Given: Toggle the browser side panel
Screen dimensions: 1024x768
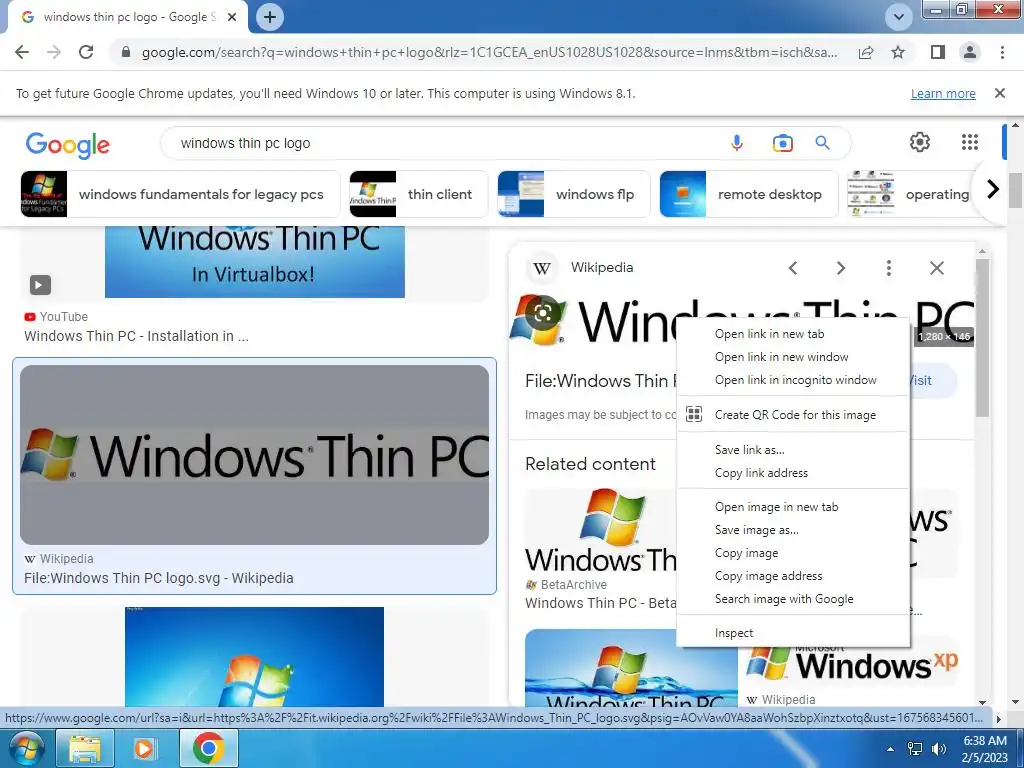Looking at the screenshot, I should click(938, 52).
